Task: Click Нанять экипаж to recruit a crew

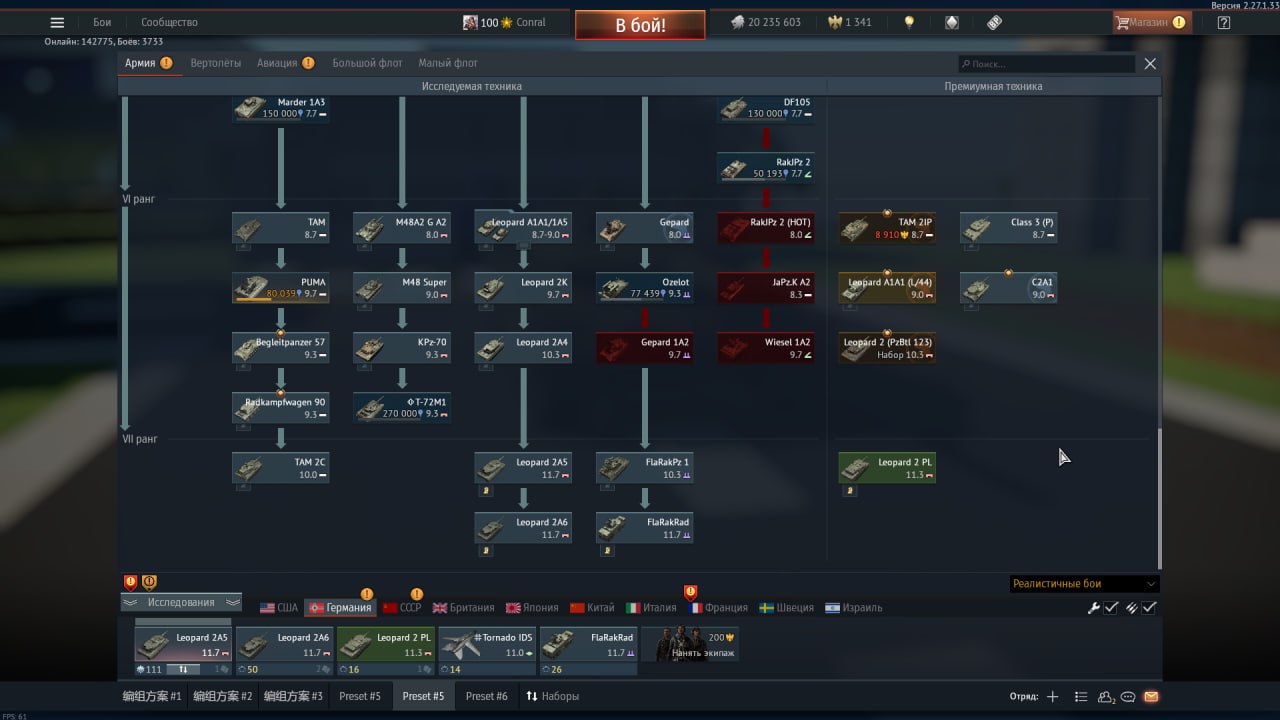Action: click(x=690, y=645)
